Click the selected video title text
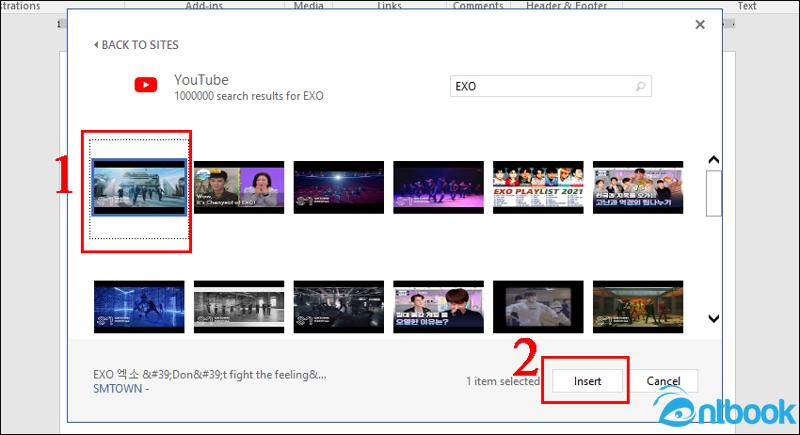The image size is (800, 435). 210,374
